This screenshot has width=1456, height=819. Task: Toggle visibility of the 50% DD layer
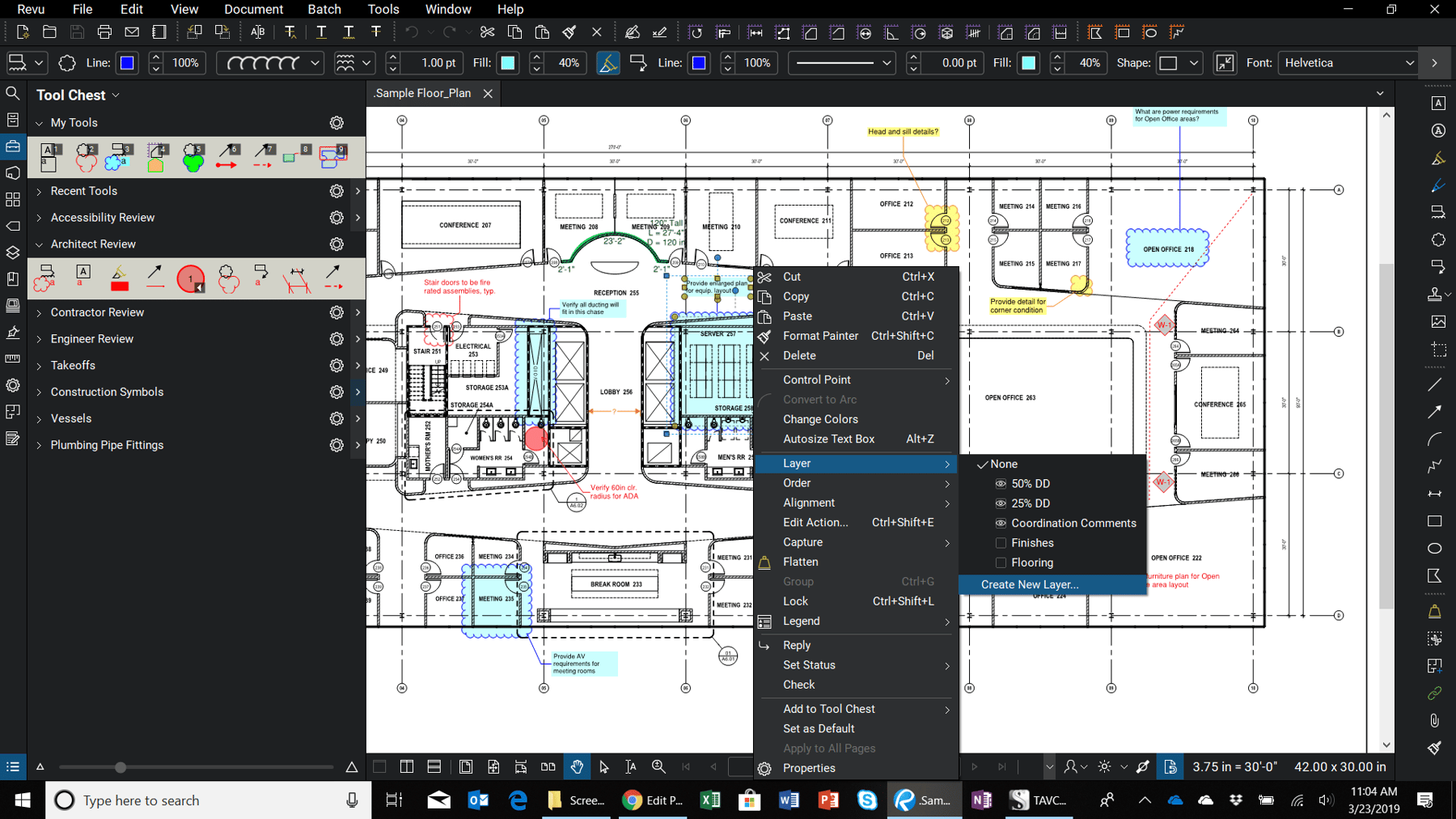click(1001, 483)
